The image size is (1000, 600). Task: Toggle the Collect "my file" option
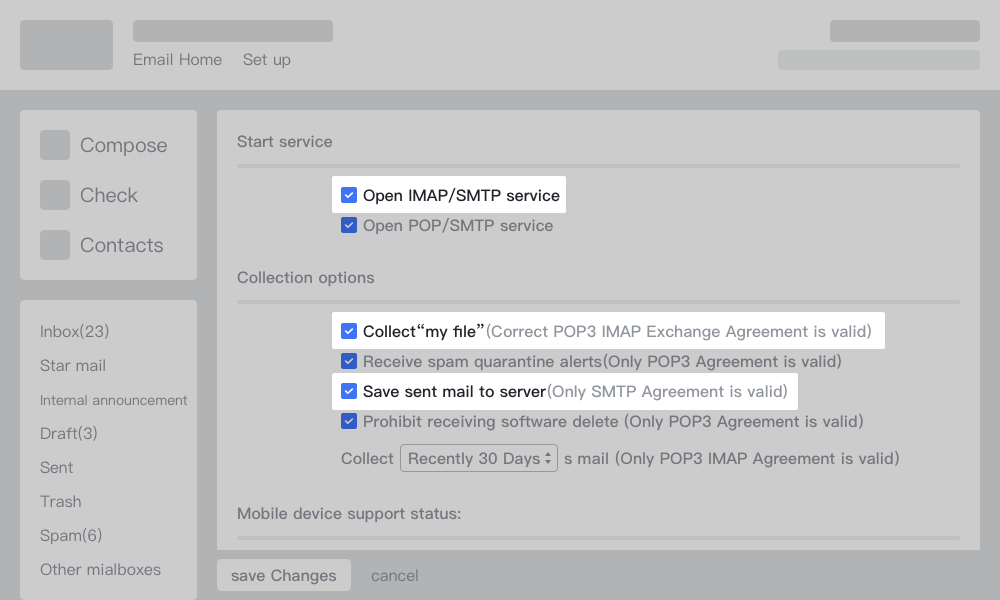coord(349,331)
